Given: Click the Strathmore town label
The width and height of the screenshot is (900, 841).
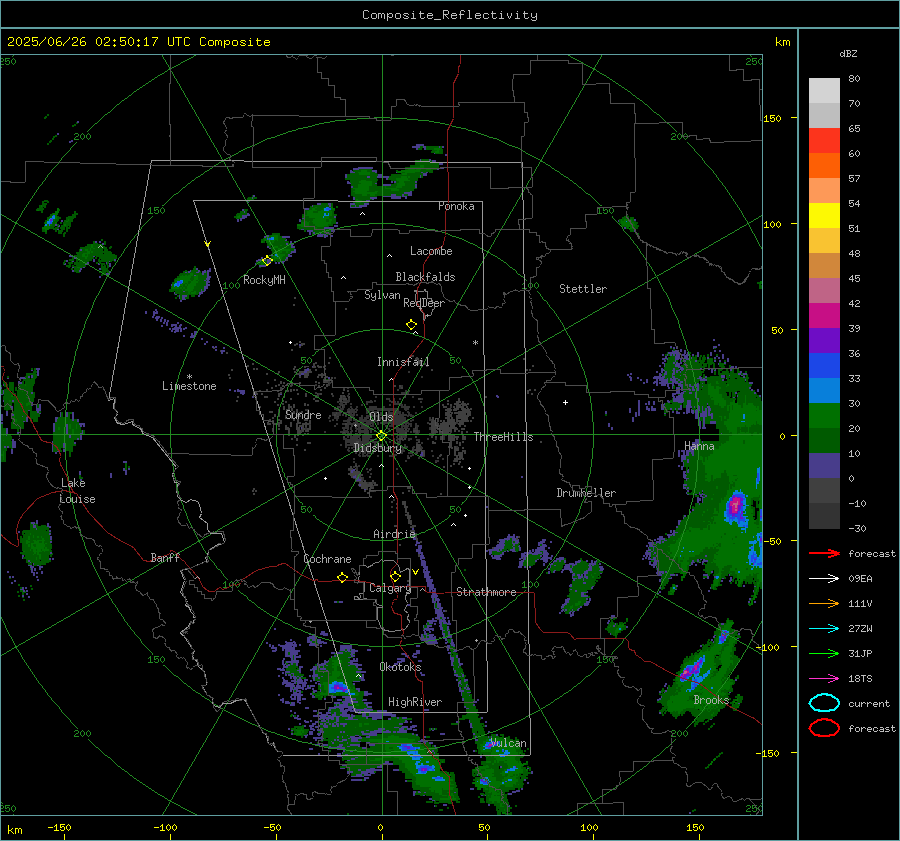Looking at the screenshot, I should pyautogui.click(x=486, y=592).
